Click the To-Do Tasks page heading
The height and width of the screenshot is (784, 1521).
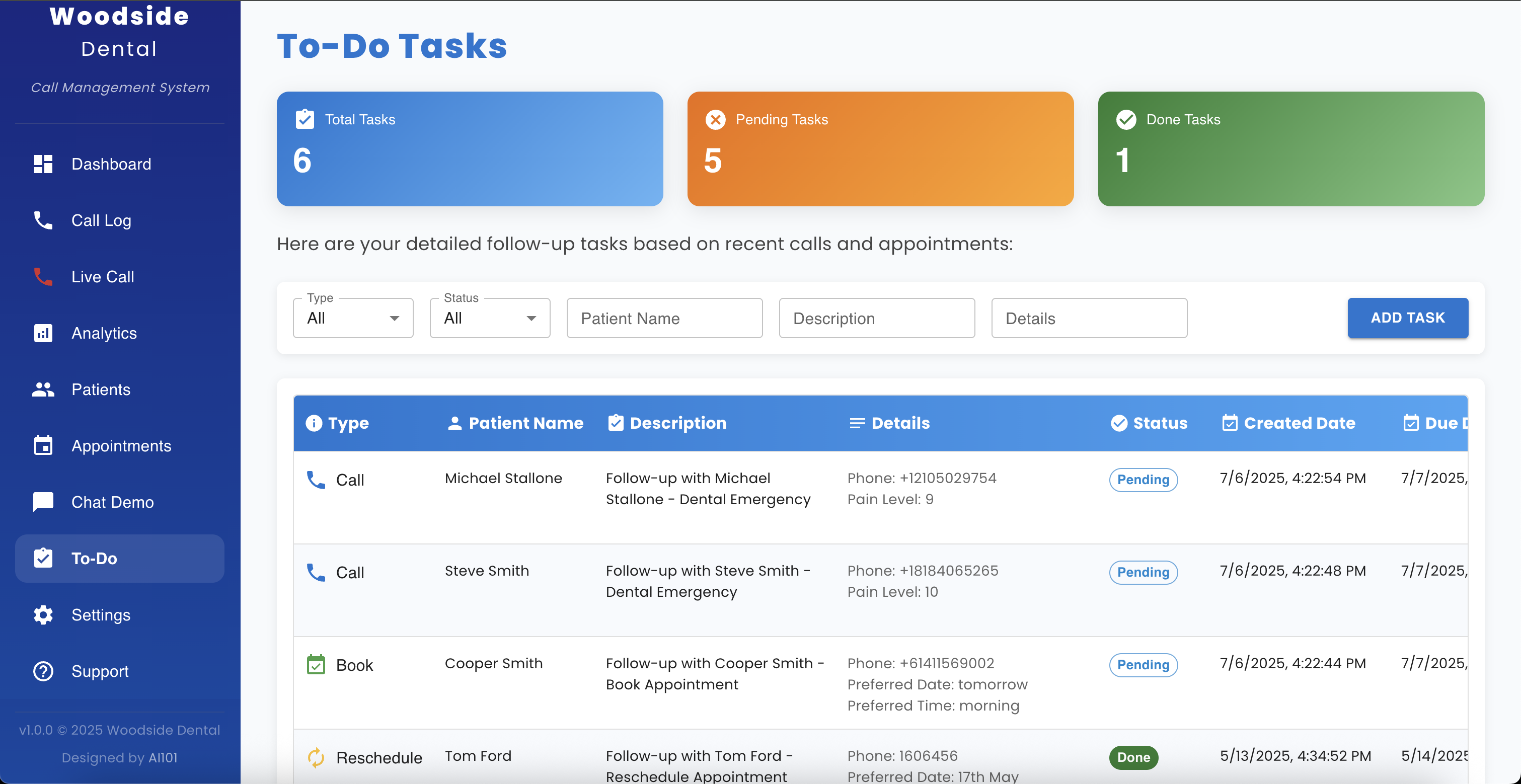[x=392, y=46]
